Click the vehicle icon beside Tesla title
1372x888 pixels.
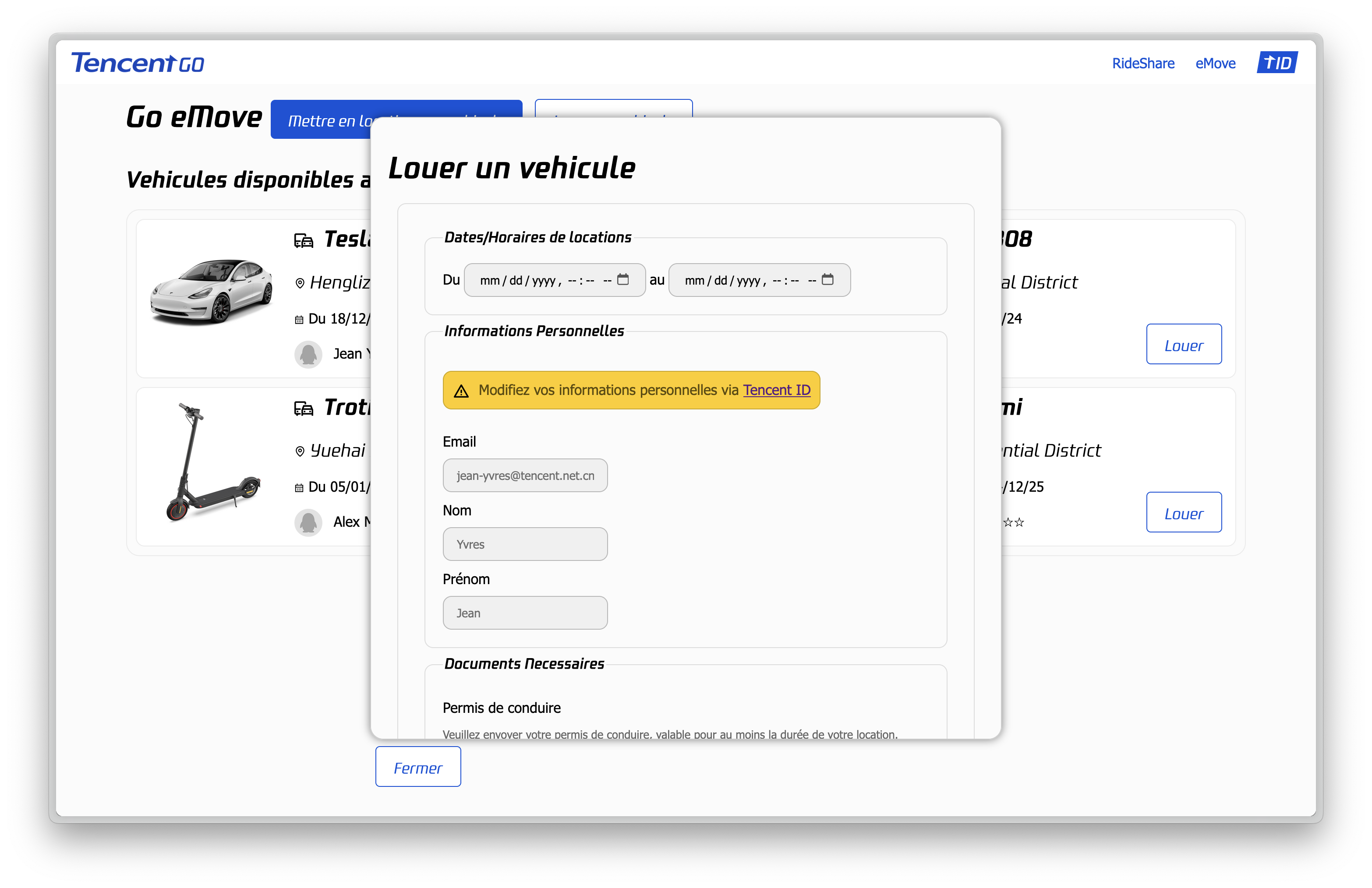(304, 240)
